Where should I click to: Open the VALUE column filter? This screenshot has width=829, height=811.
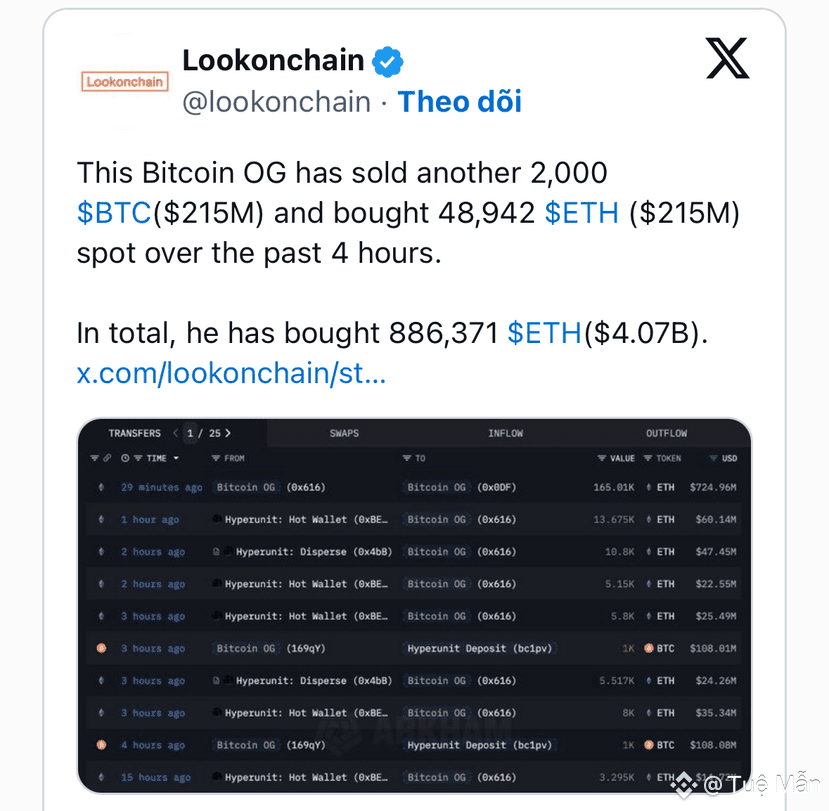click(x=602, y=458)
